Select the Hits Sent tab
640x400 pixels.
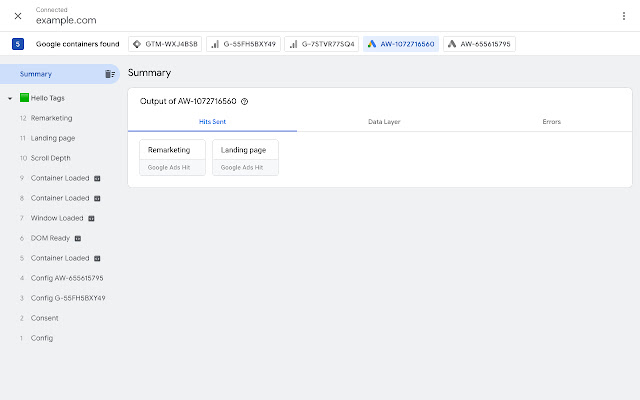coord(212,121)
